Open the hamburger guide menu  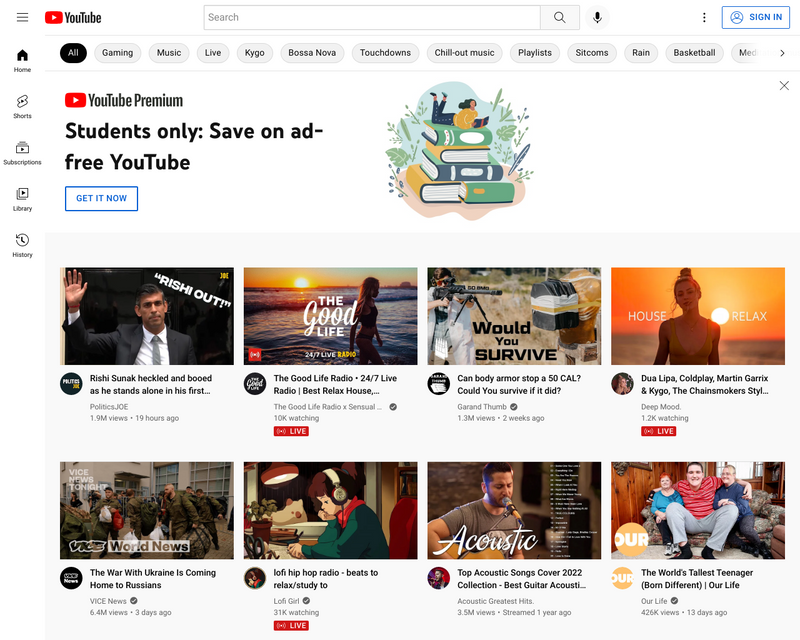point(22,17)
